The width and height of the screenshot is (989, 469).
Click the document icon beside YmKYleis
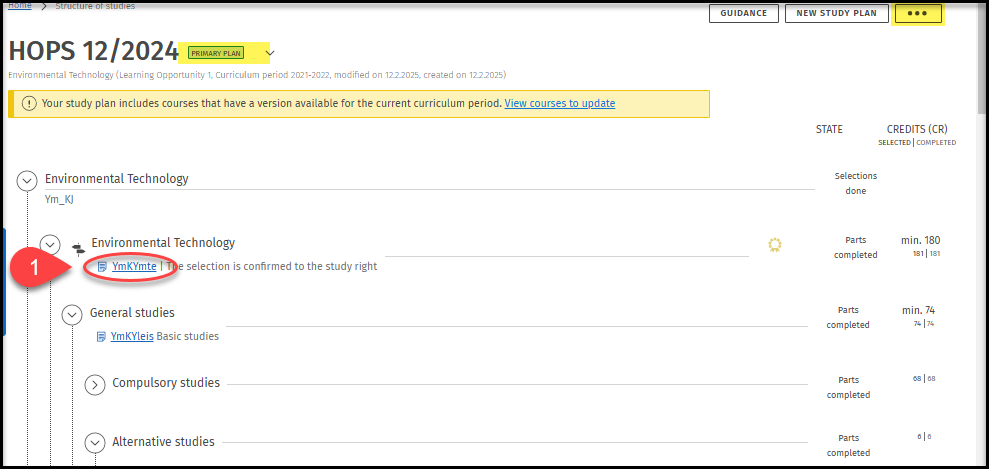coord(101,337)
